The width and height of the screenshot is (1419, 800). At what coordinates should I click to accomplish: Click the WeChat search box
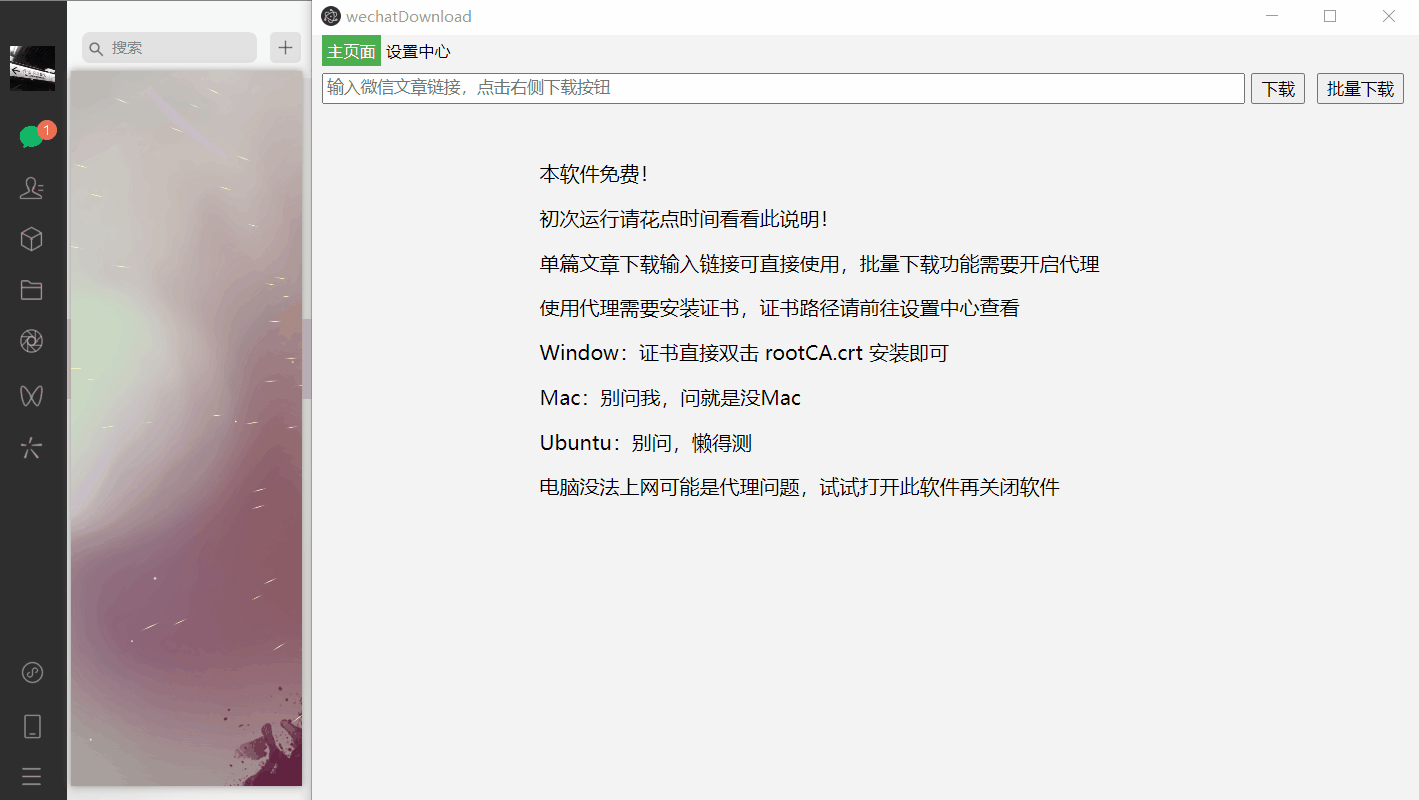(x=169, y=47)
